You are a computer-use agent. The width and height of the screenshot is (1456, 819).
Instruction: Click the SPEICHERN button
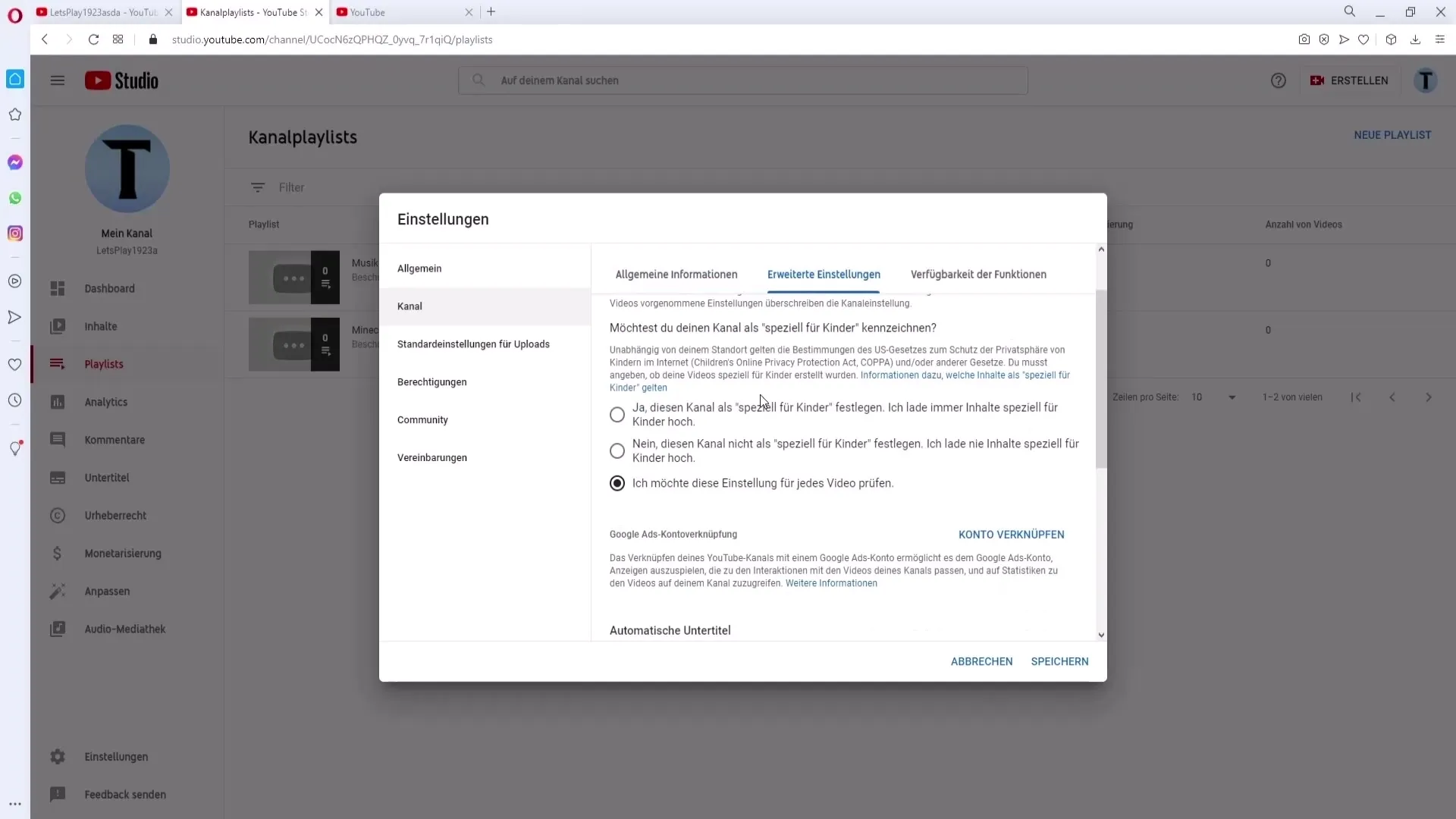pos(1059,661)
